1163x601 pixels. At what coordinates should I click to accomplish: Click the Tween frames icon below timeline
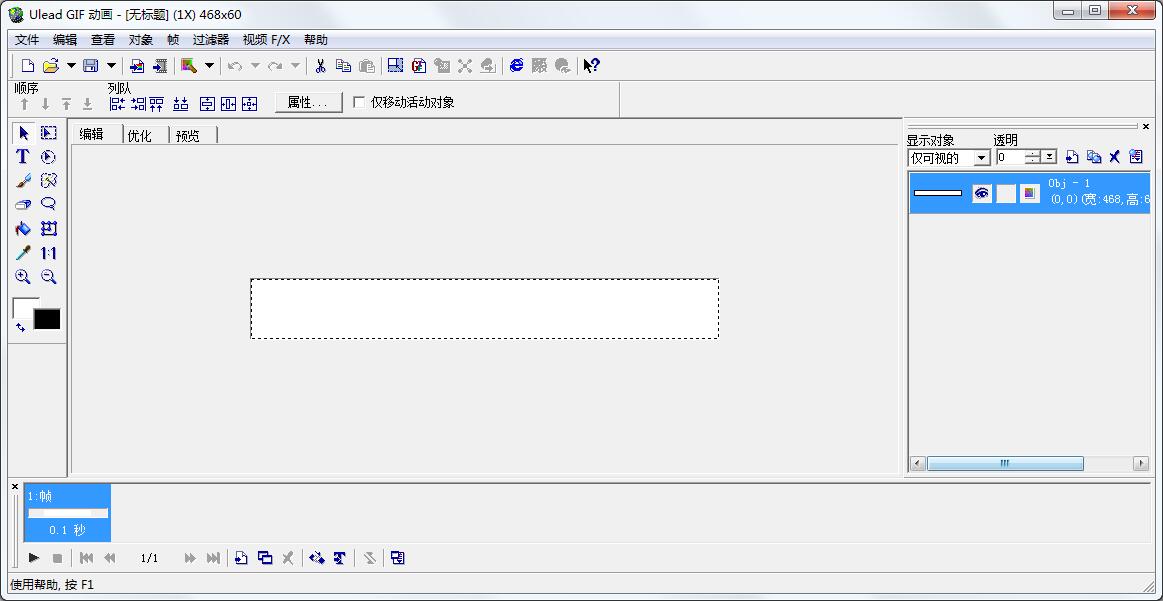(x=317, y=558)
